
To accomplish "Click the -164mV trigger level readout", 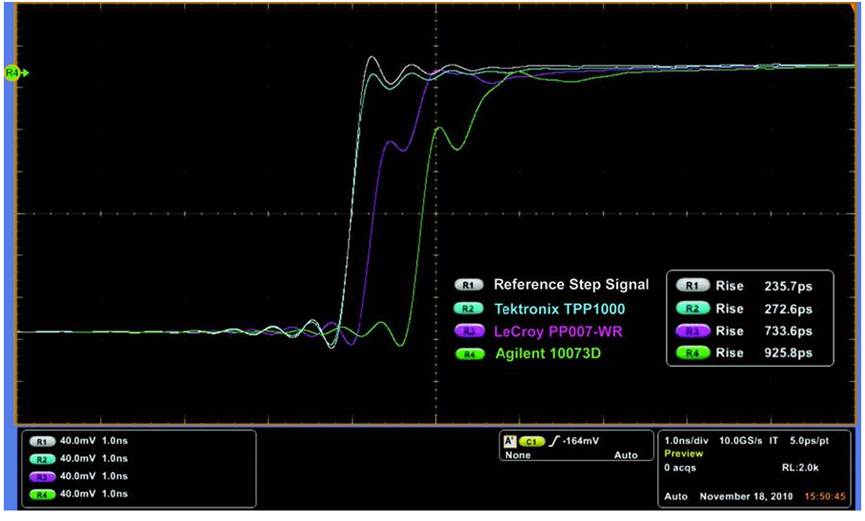I will pyautogui.click(x=579, y=441).
